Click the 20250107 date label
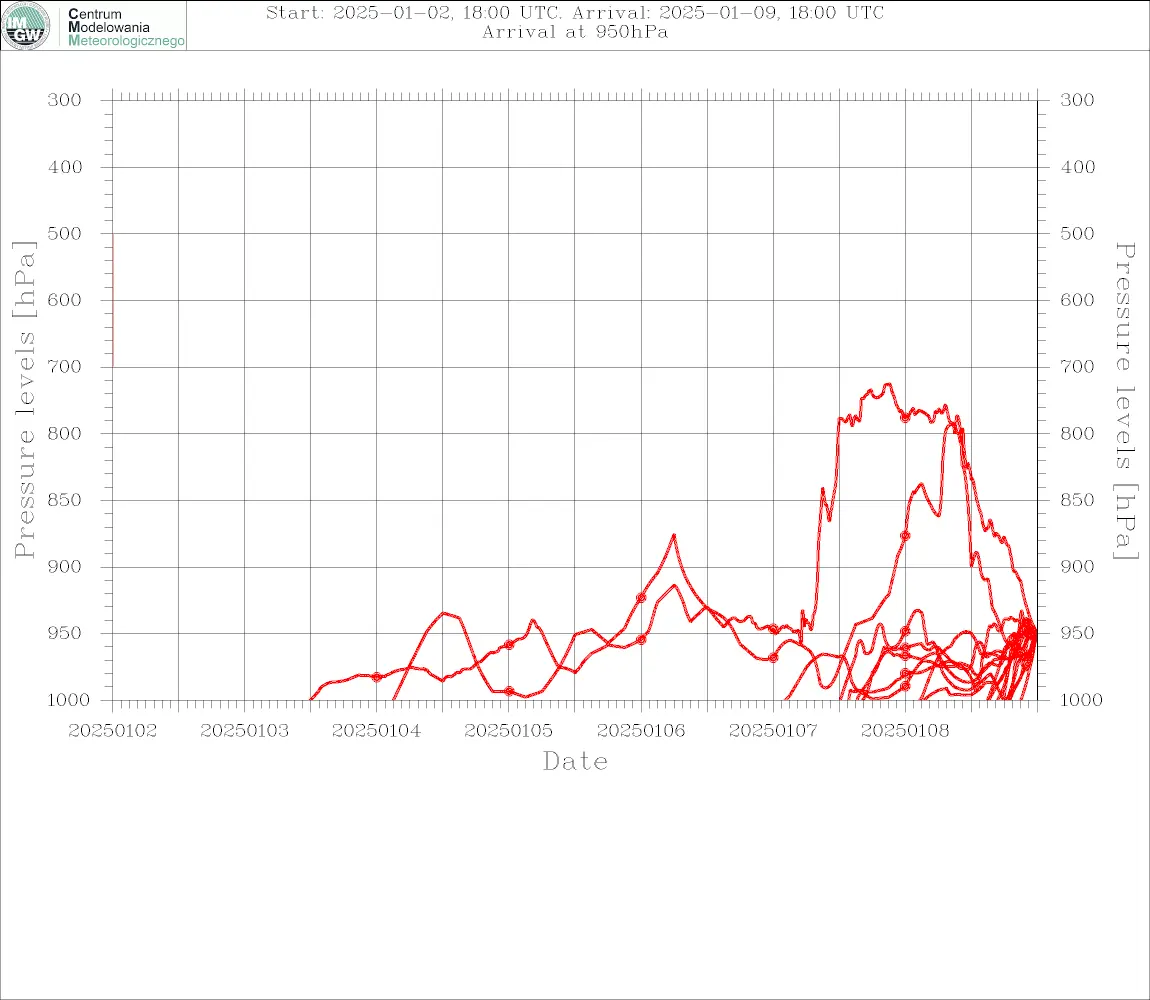This screenshot has width=1150, height=1000. pyautogui.click(x=773, y=731)
